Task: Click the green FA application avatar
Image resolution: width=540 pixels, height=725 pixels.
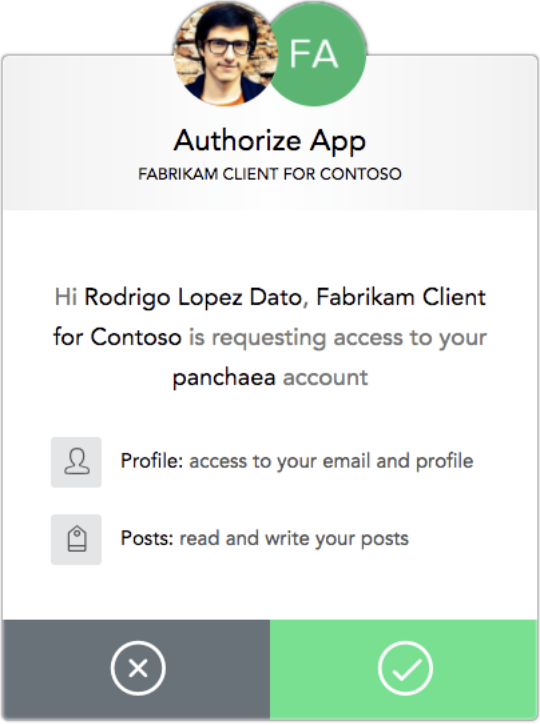Action: click(318, 54)
